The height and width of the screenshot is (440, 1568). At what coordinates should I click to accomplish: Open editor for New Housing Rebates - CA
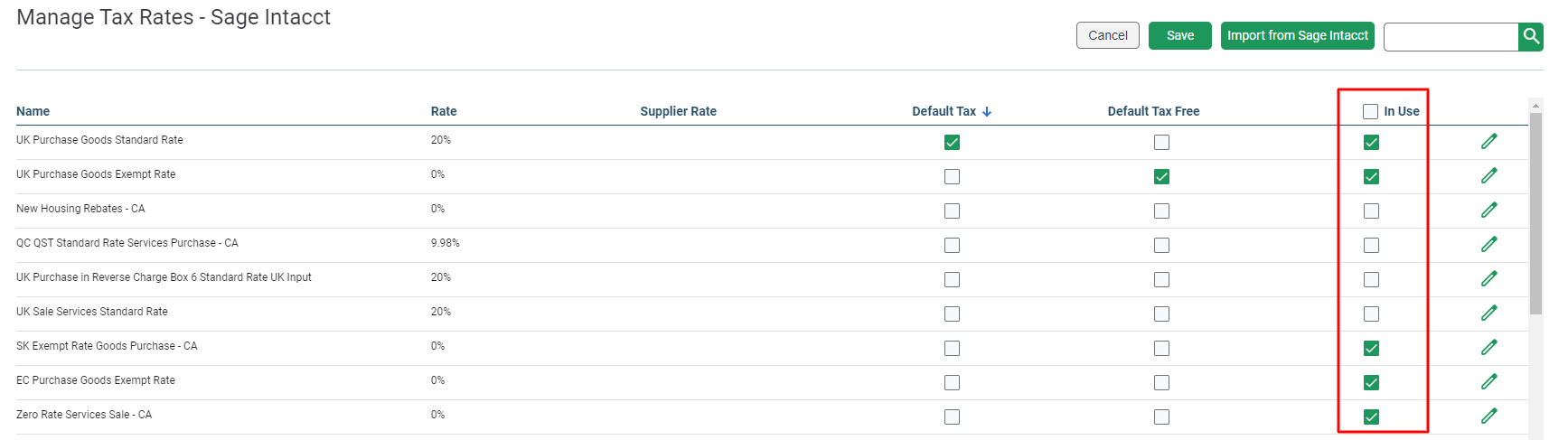1489,210
